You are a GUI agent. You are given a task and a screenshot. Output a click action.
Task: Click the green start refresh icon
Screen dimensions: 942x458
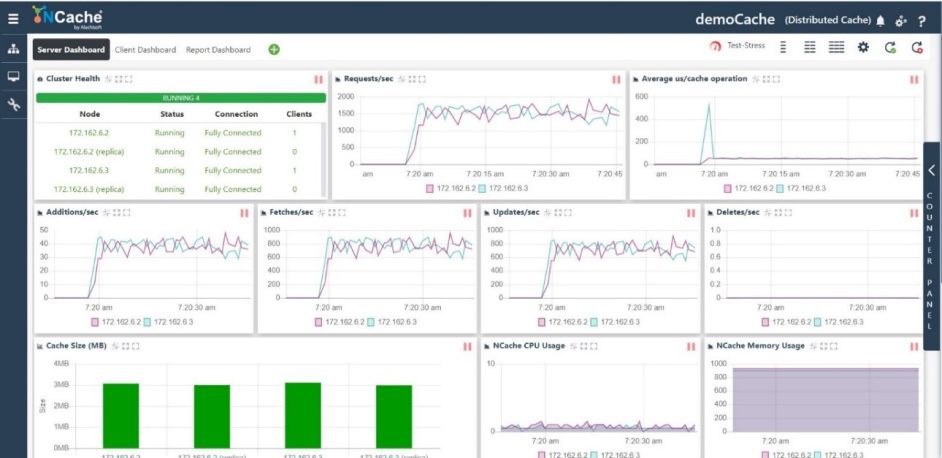pos(890,47)
